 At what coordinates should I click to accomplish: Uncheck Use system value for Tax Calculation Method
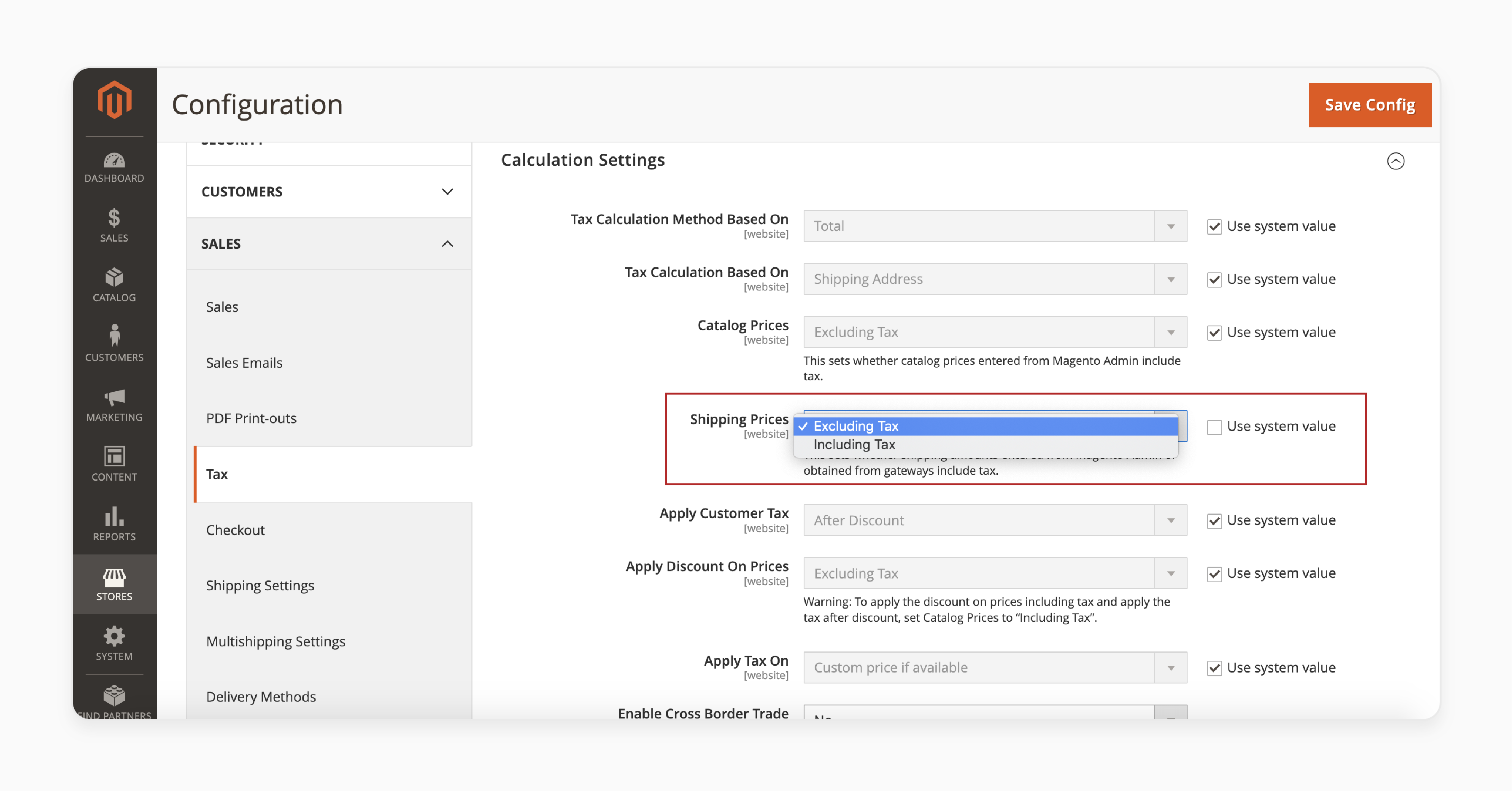click(1214, 226)
